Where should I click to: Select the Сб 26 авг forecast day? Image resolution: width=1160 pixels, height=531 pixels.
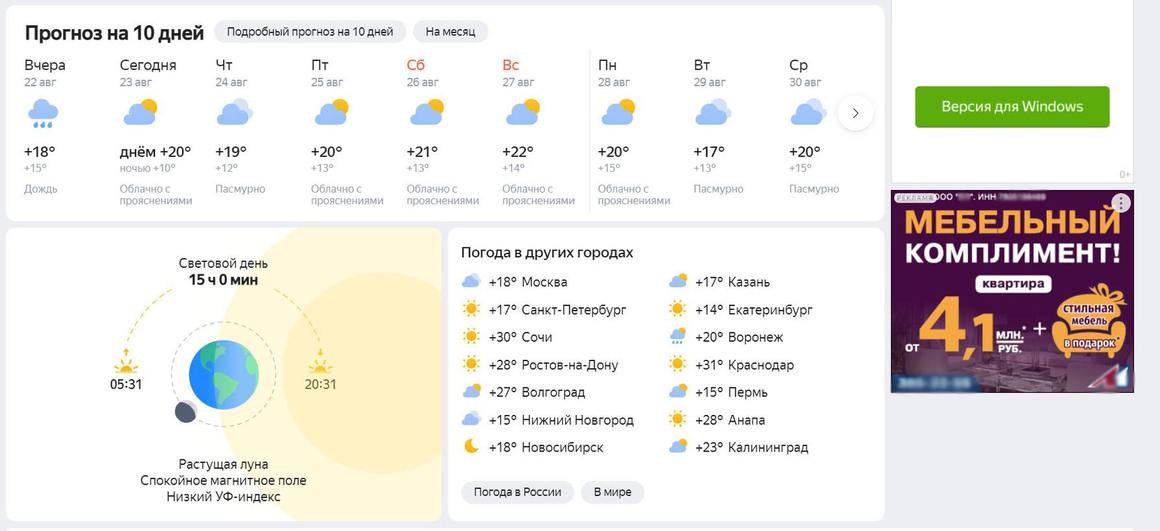pos(442,132)
